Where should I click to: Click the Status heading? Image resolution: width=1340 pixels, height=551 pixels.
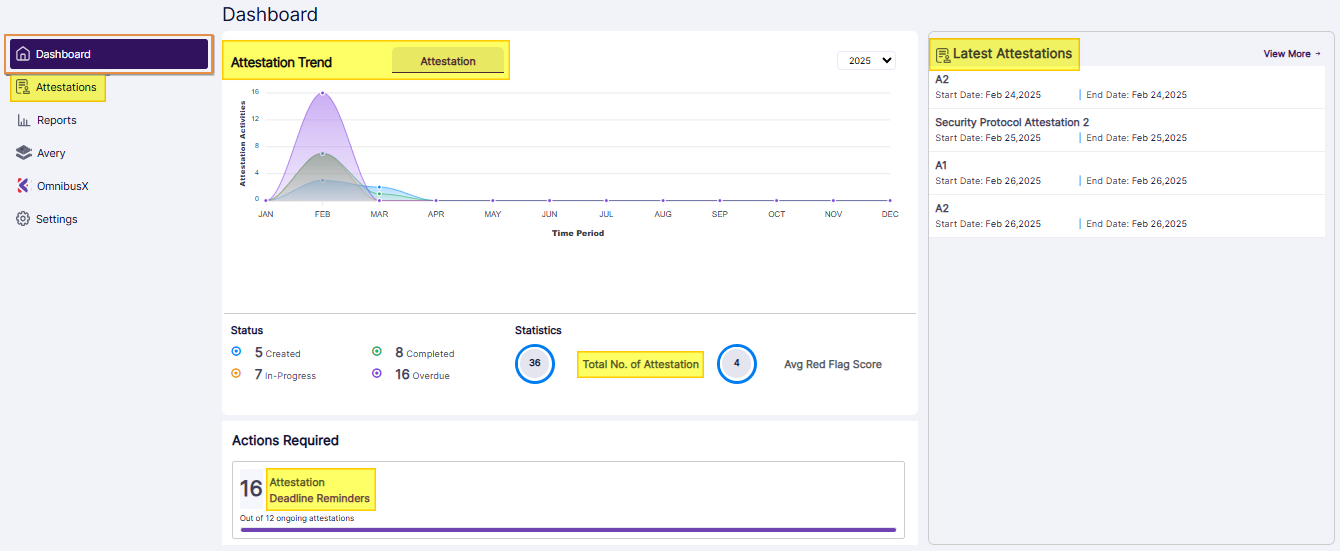coord(247,330)
